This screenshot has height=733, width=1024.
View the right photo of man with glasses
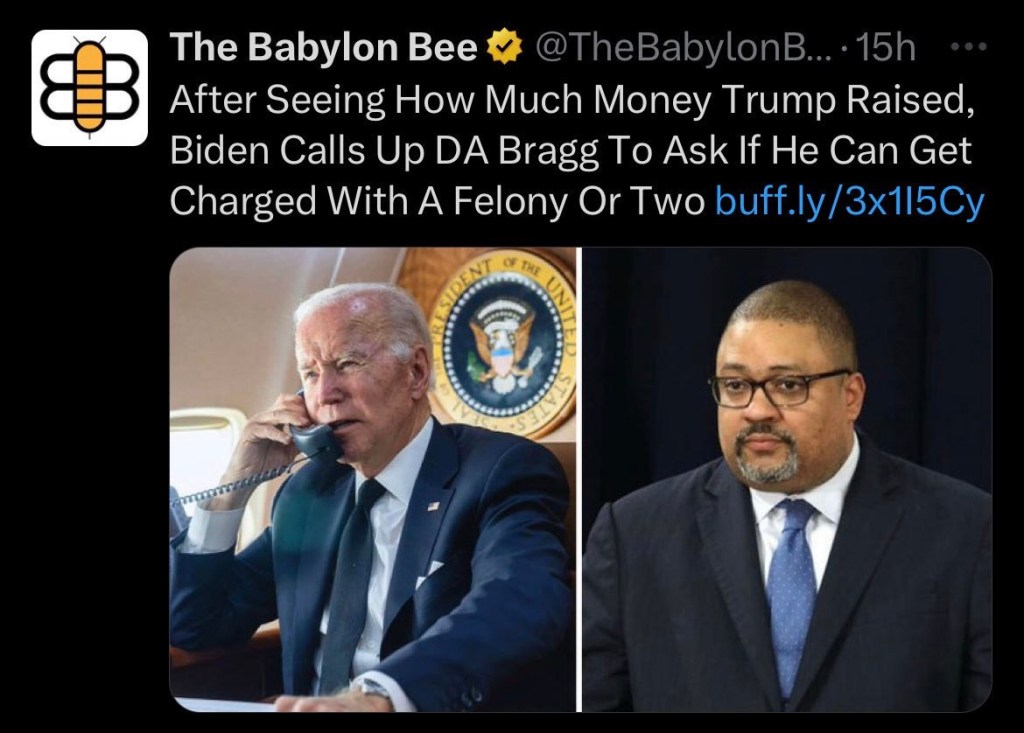pyautogui.click(x=787, y=480)
